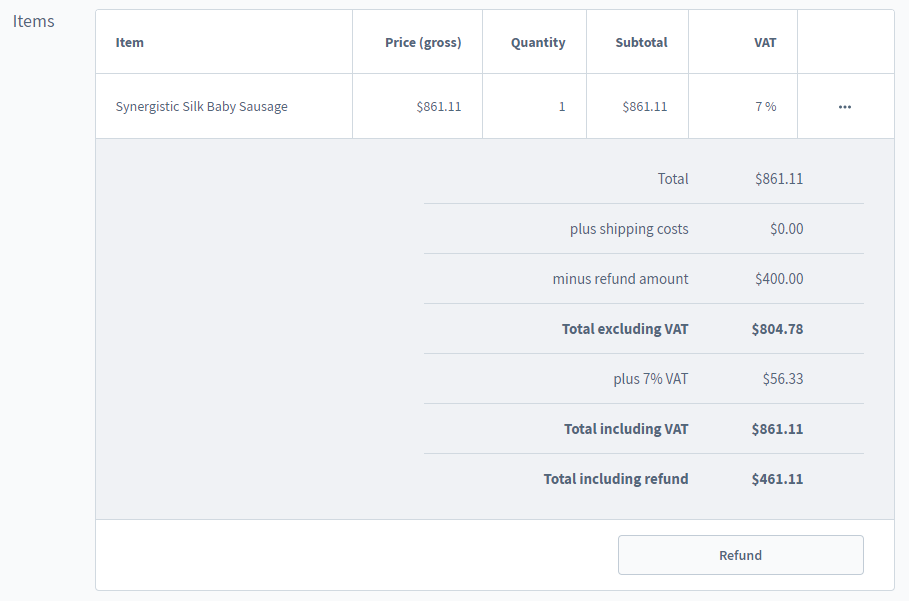Click the plus shipping costs value $0.00
Screen dimensions: 909x601
[787, 229]
